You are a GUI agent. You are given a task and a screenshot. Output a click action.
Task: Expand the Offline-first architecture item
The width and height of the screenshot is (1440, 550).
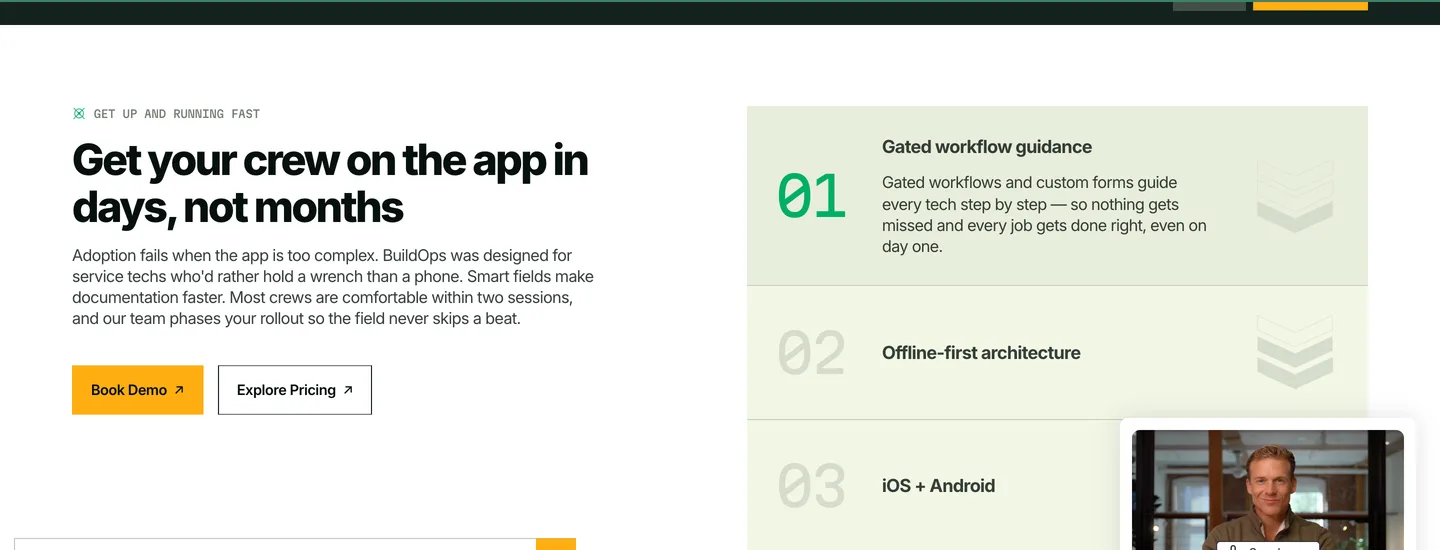pos(1057,353)
